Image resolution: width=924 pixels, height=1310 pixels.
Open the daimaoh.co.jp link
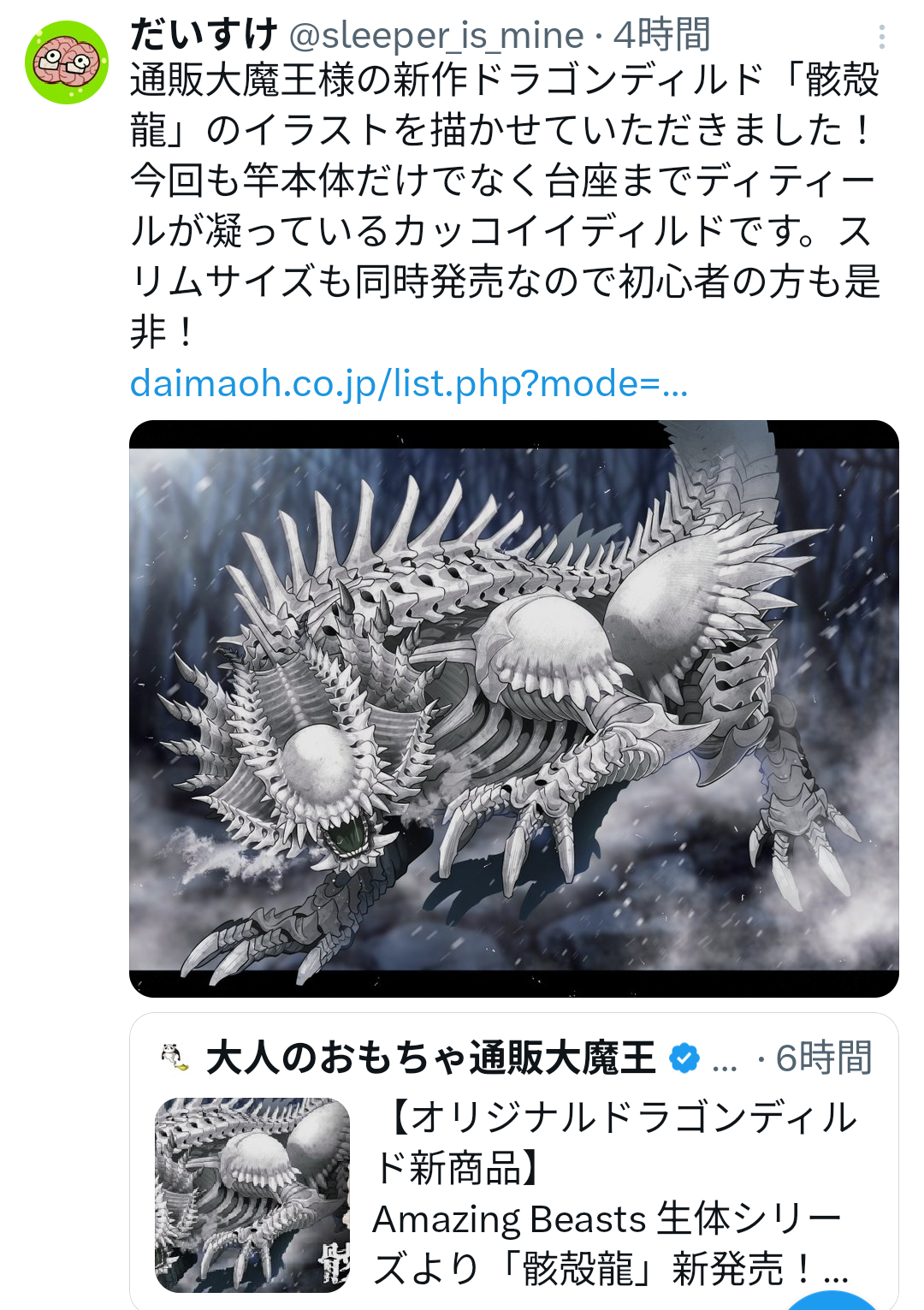409,383
